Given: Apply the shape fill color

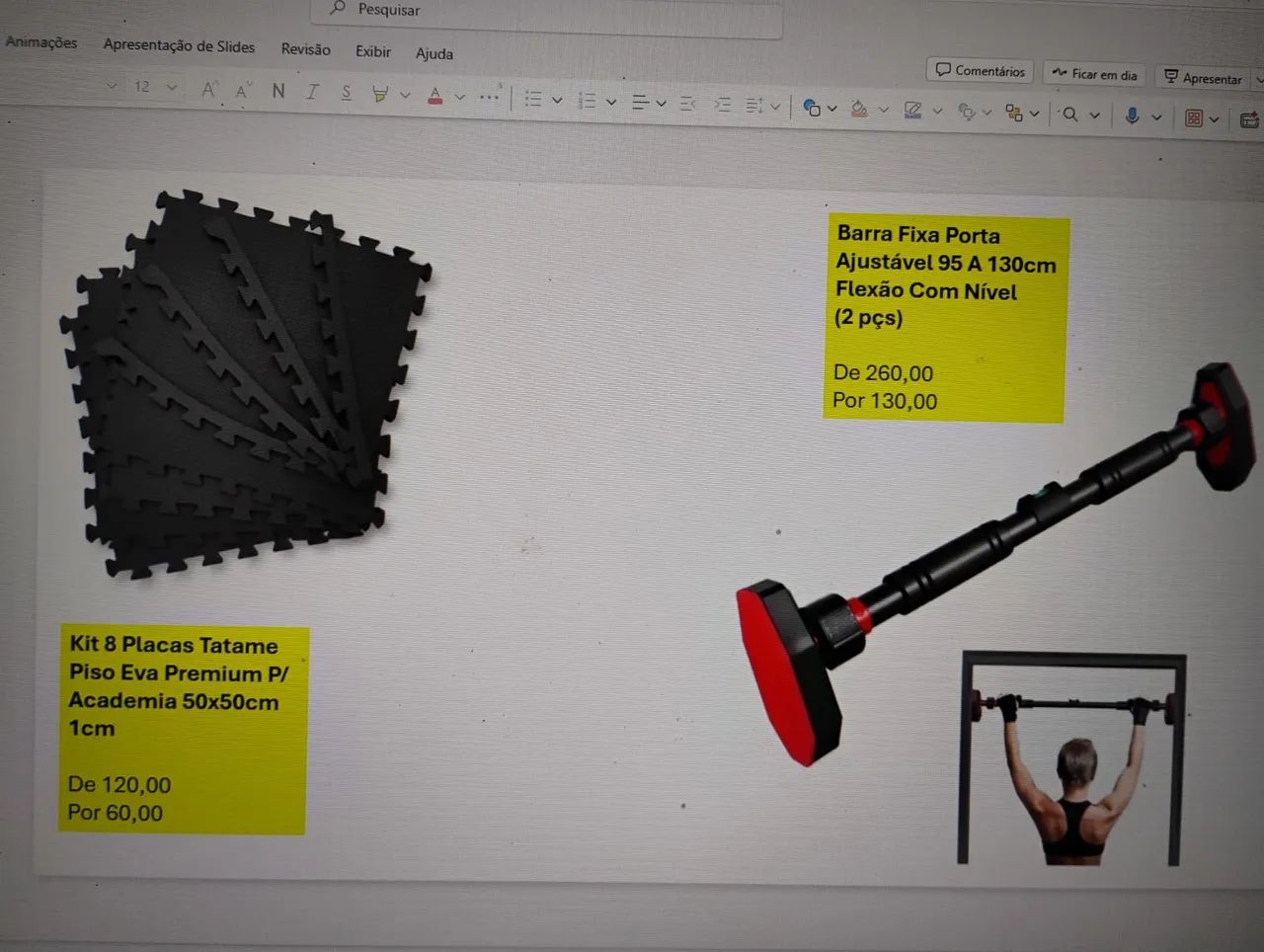Looking at the screenshot, I should 859,109.
